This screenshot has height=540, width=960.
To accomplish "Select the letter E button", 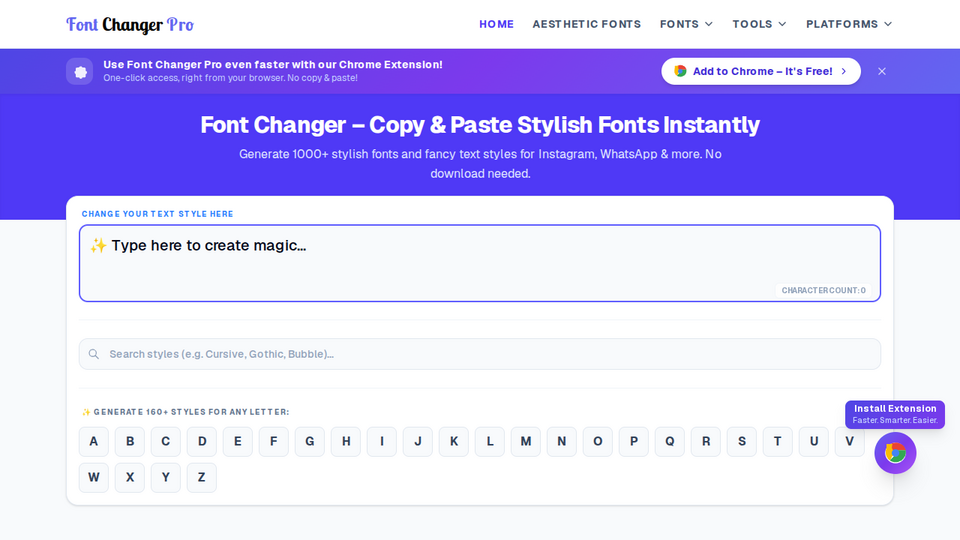I will click(238, 441).
